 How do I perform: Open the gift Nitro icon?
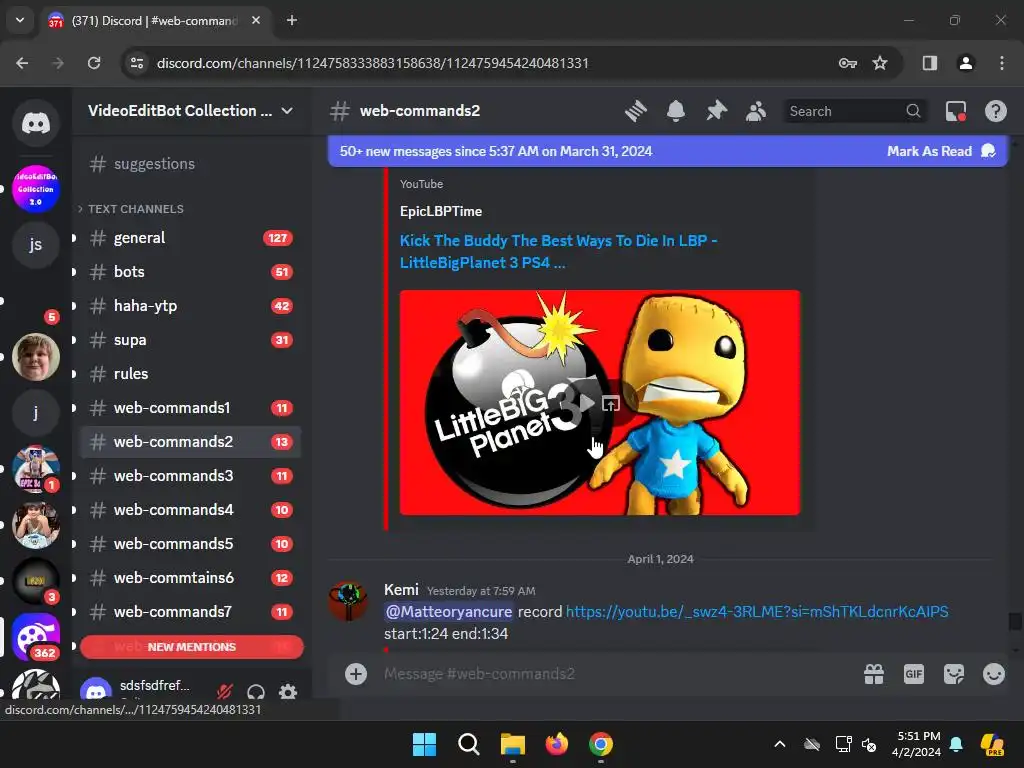874,673
